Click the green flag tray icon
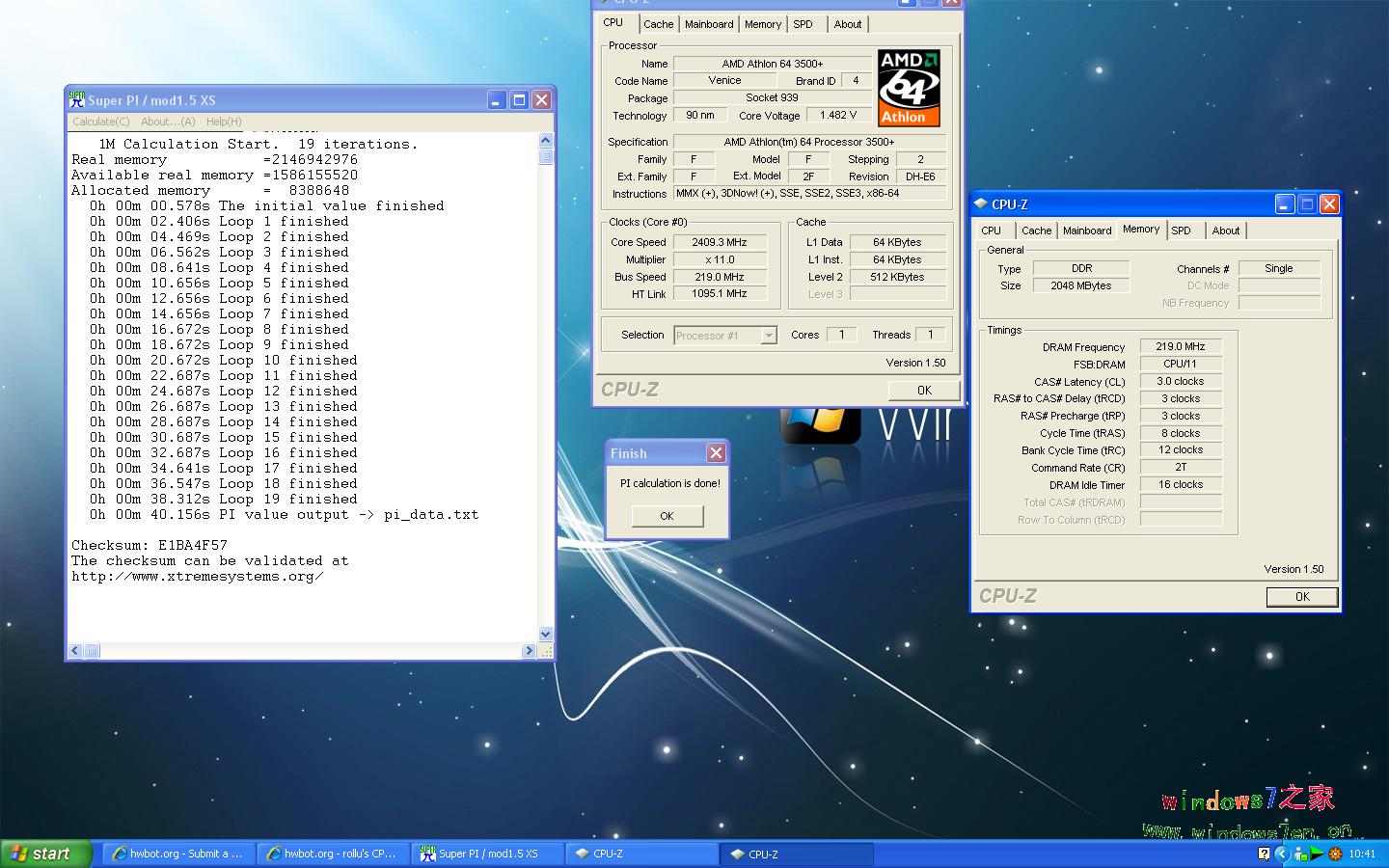 point(1317,854)
